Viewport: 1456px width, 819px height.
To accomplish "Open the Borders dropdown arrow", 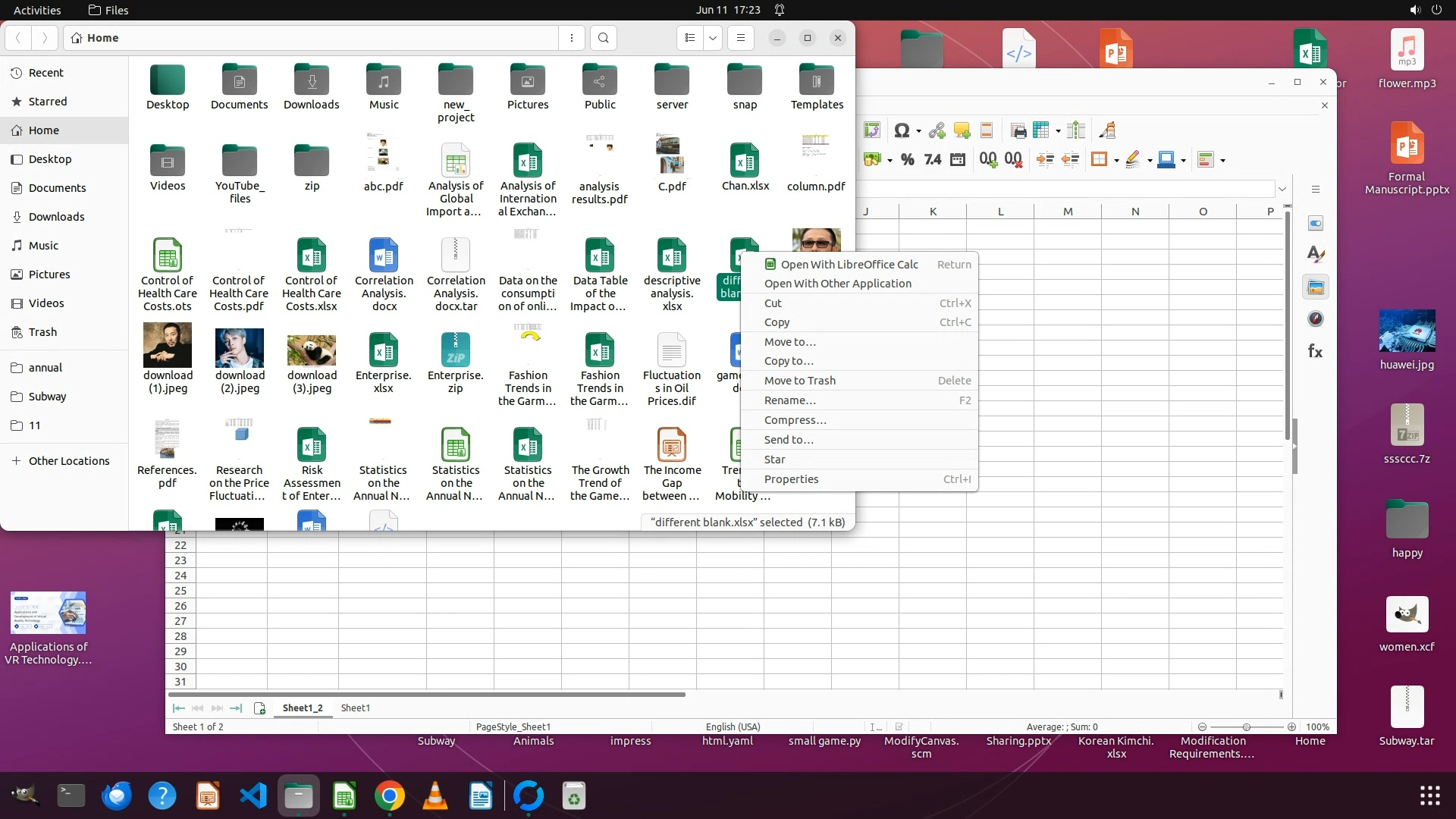I will click(x=1116, y=160).
